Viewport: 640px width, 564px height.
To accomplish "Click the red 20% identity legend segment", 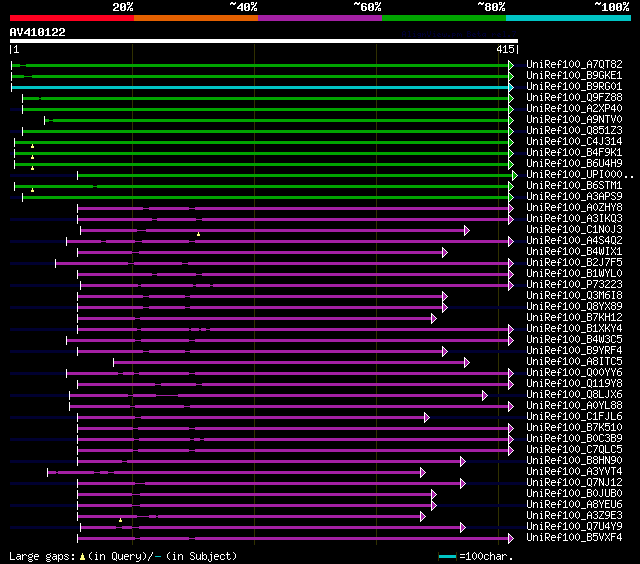I will point(72,18).
